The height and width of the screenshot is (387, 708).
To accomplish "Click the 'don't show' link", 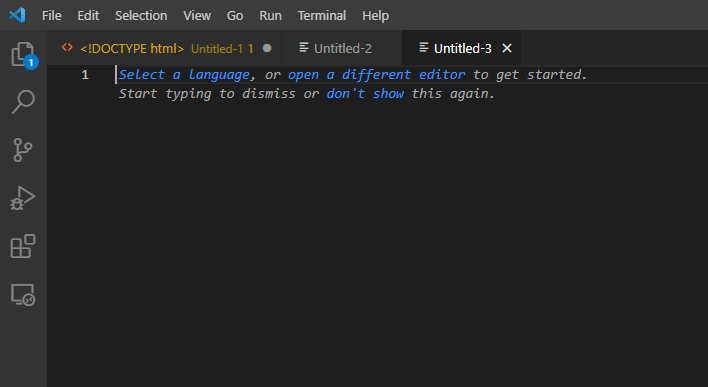I will [x=365, y=93].
